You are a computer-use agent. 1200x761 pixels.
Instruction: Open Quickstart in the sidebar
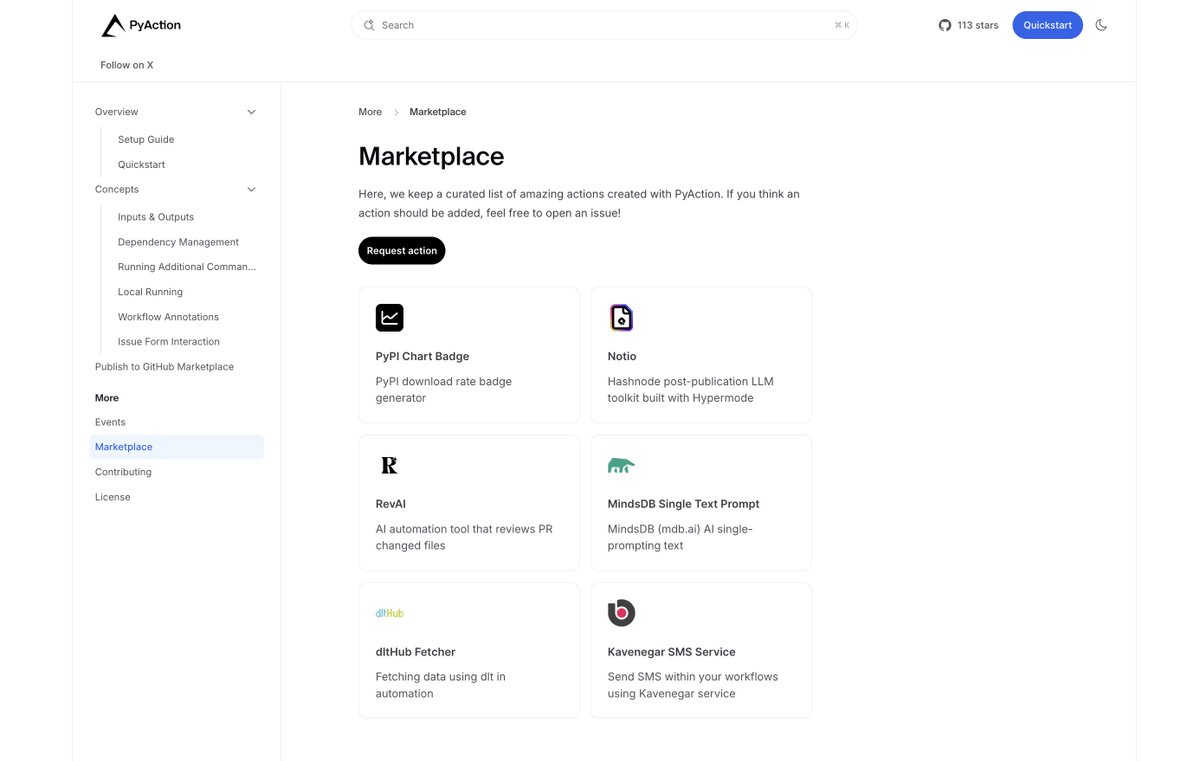pos(141,165)
